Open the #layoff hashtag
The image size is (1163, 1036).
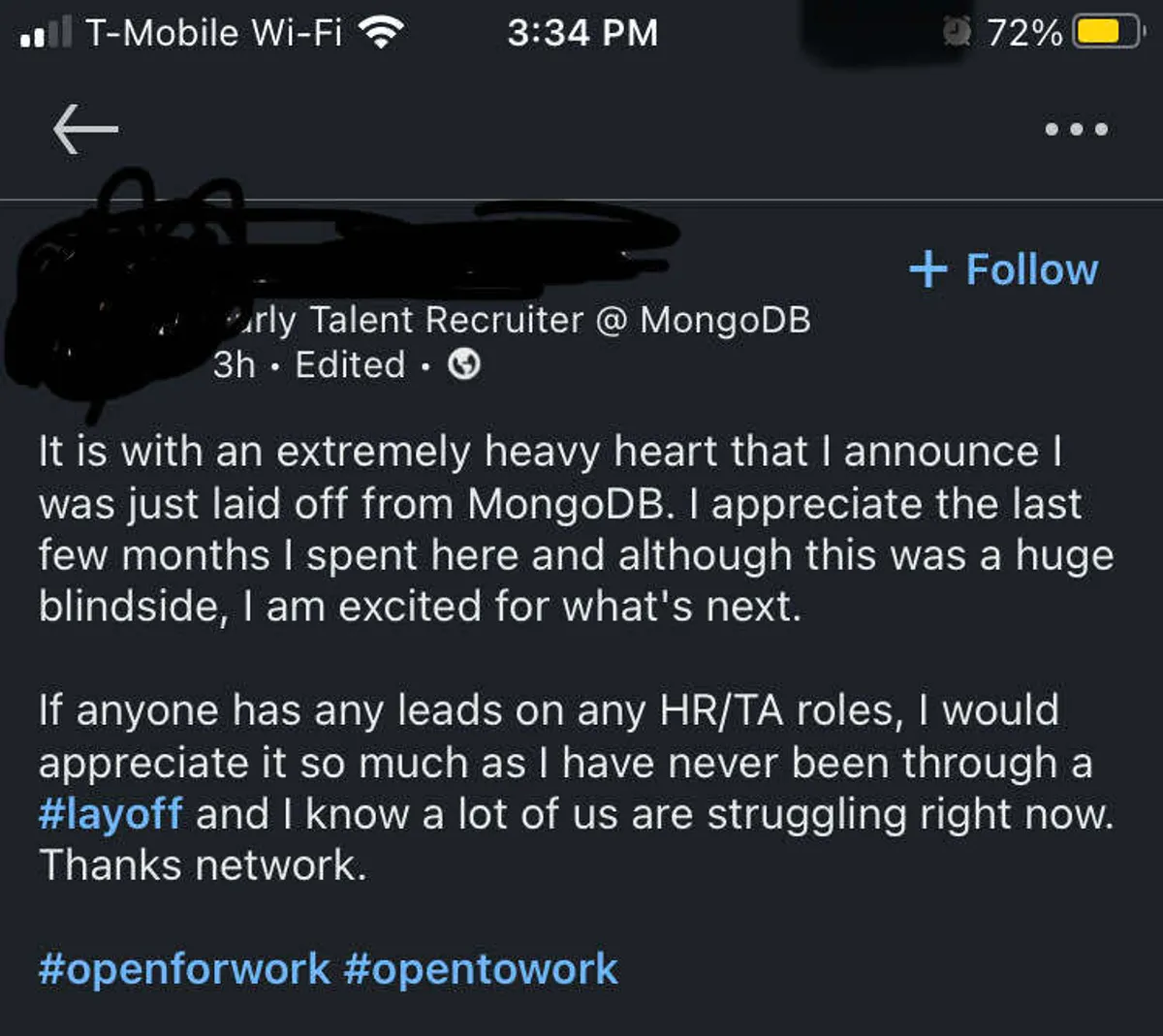[x=110, y=814]
